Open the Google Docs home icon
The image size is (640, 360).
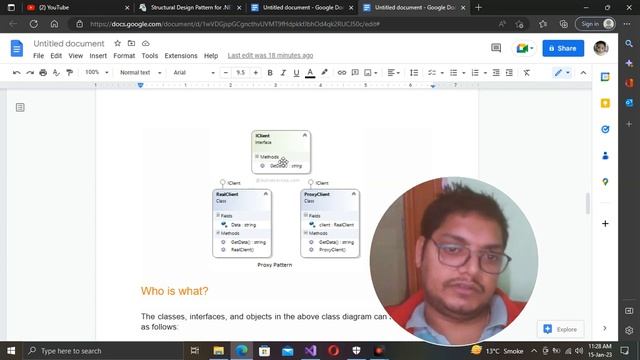tap(17, 49)
